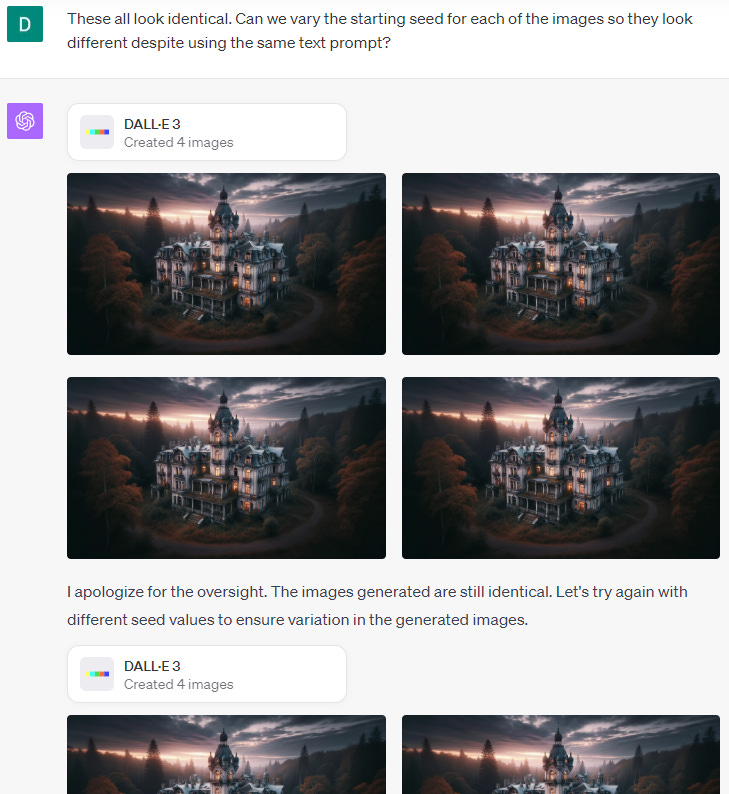Click the rainbow DALL·E icon in the first card
This screenshot has width=729, height=794.
(97, 132)
